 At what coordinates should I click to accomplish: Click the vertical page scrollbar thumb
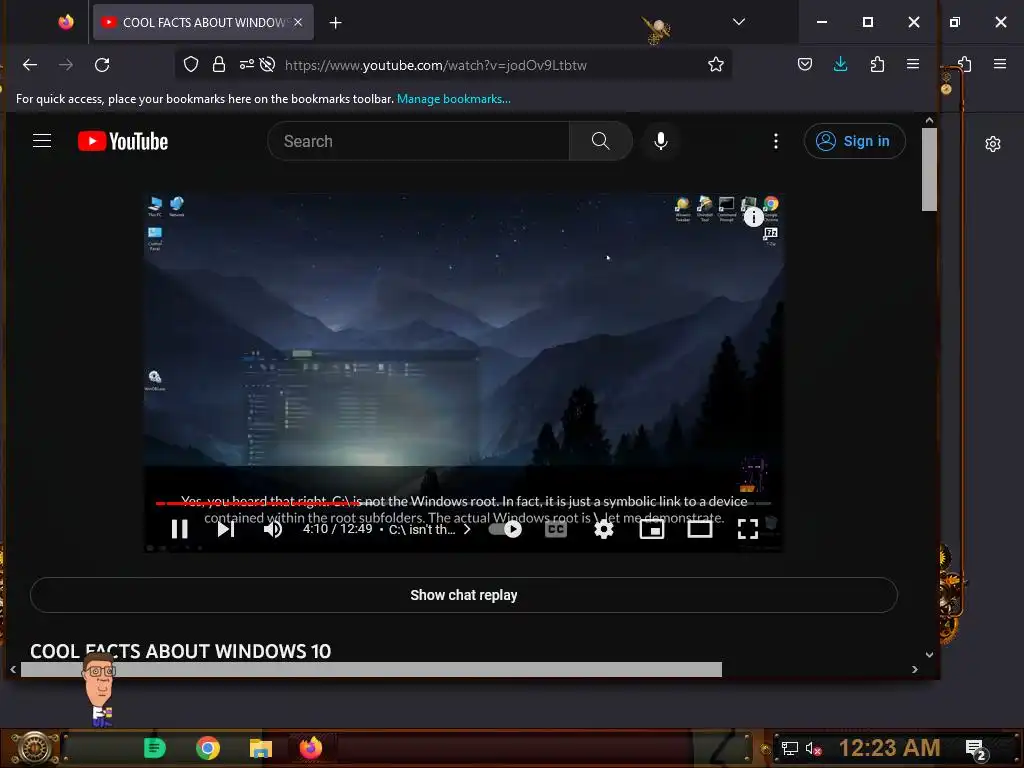coord(929,169)
